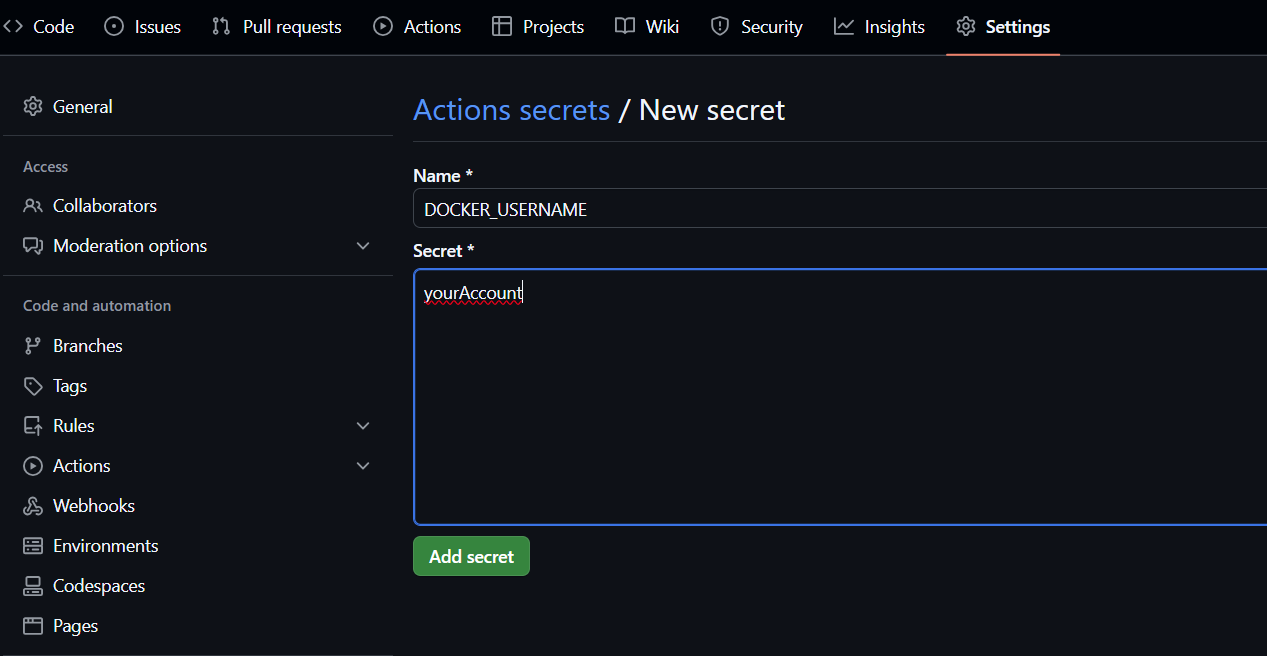Click the 'Rules' sidebar label
1267x656 pixels.
pos(74,426)
